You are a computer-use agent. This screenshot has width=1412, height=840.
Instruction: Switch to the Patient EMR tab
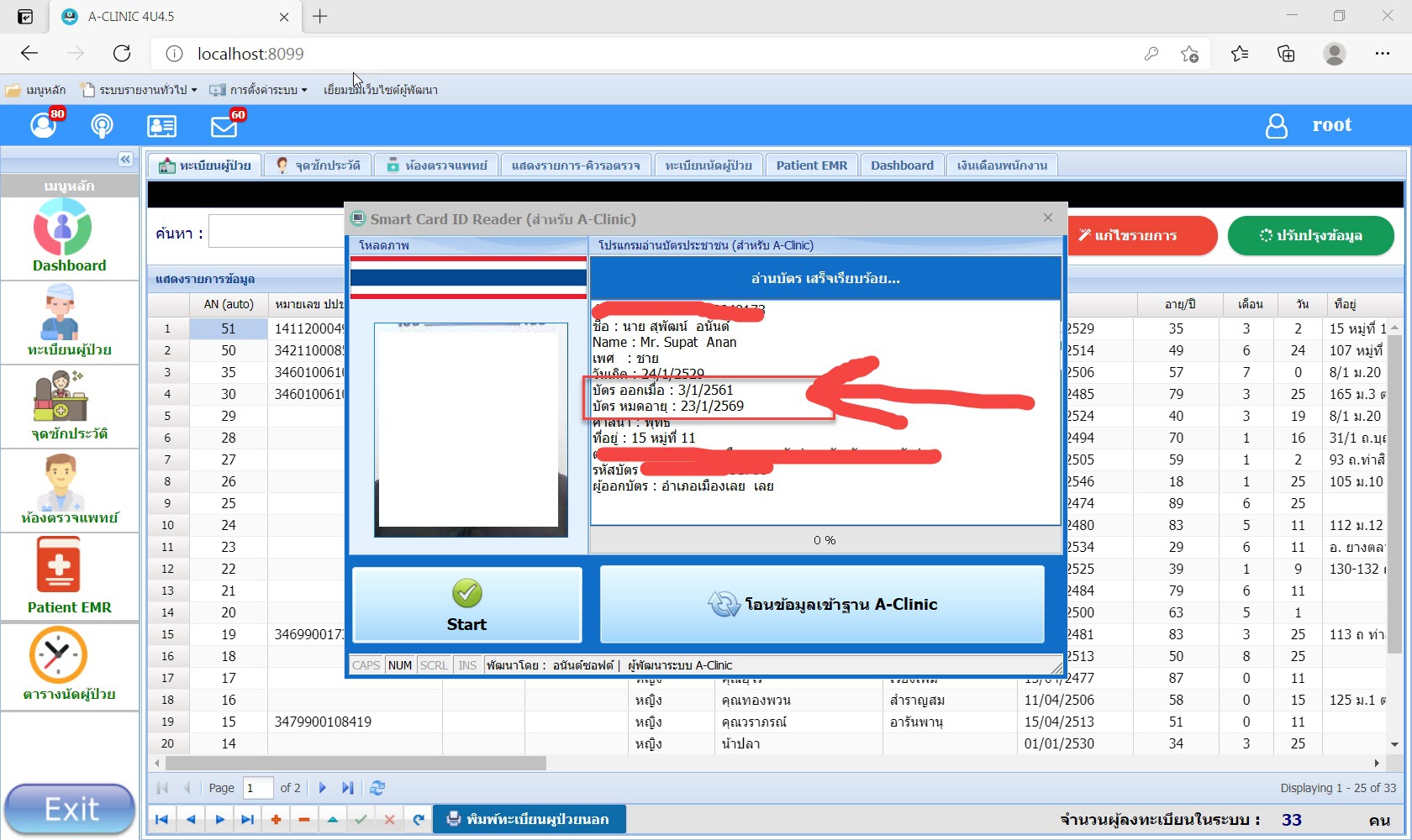(812, 165)
